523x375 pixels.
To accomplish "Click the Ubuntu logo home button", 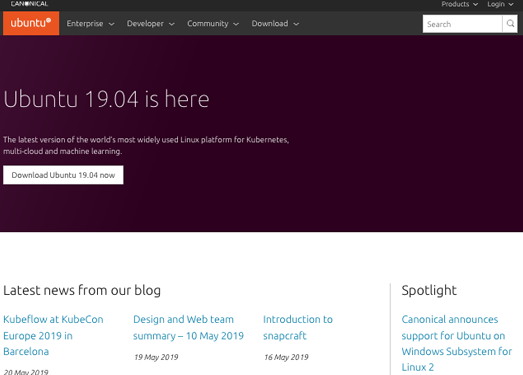I will (x=31, y=23).
